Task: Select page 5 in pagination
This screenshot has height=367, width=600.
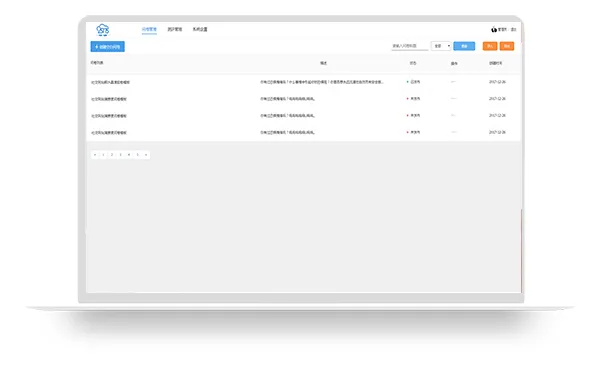Action: click(137, 155)
